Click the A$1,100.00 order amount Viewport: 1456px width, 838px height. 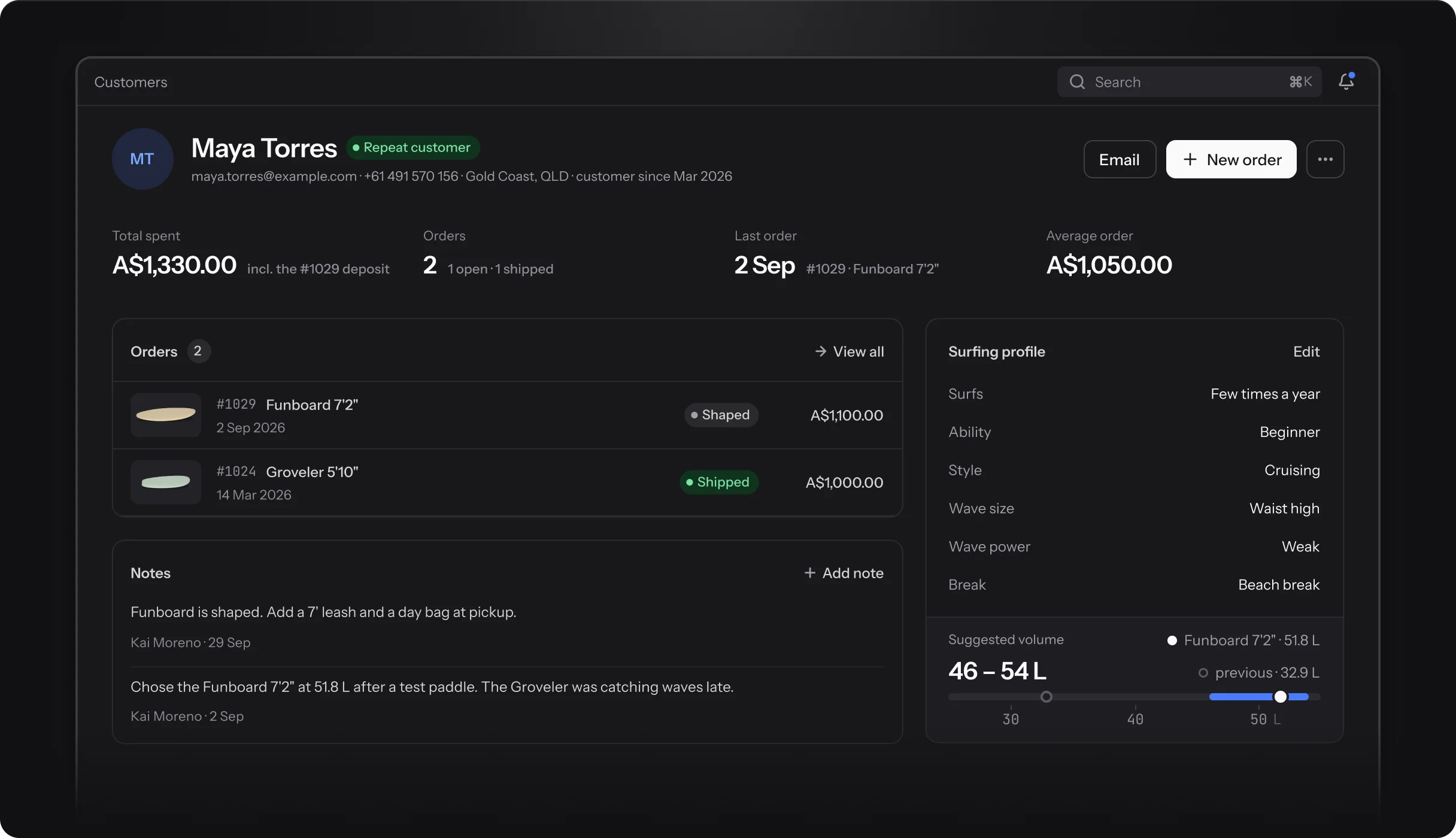point(847,415)
